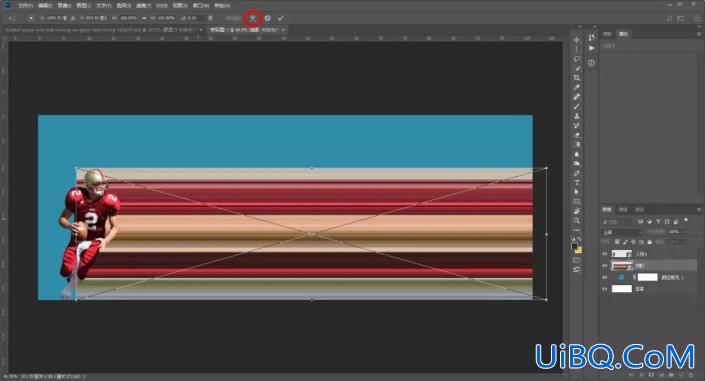Select the Crop tool

click(x=576, y=78)
